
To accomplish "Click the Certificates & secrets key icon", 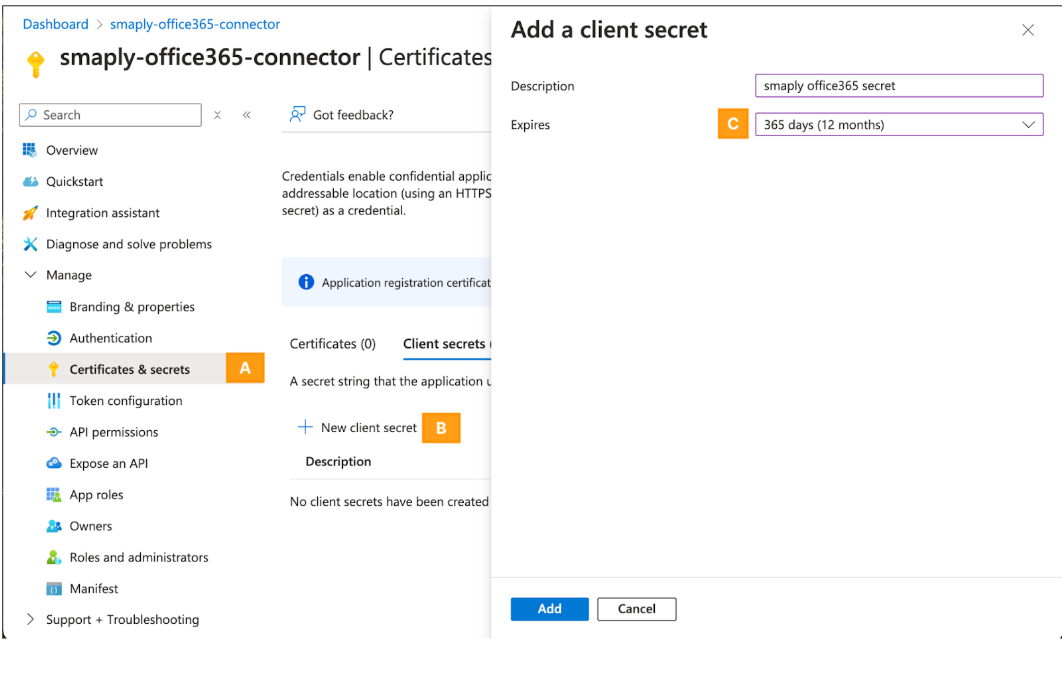I will (54, 369).
